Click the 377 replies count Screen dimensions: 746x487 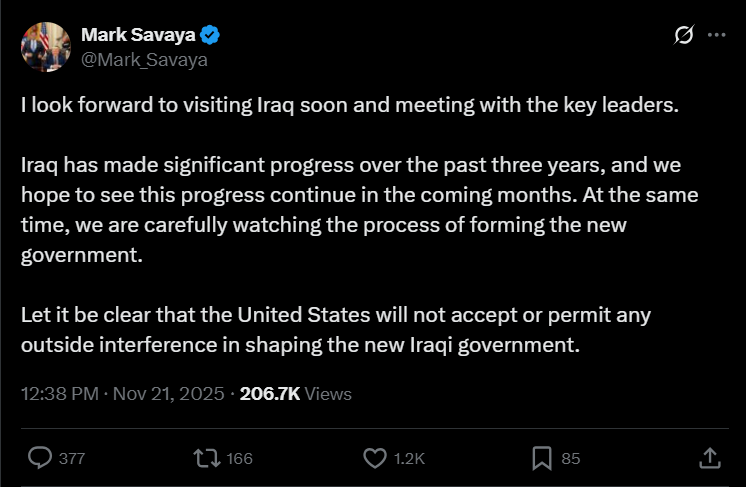(x=72, y=459)
